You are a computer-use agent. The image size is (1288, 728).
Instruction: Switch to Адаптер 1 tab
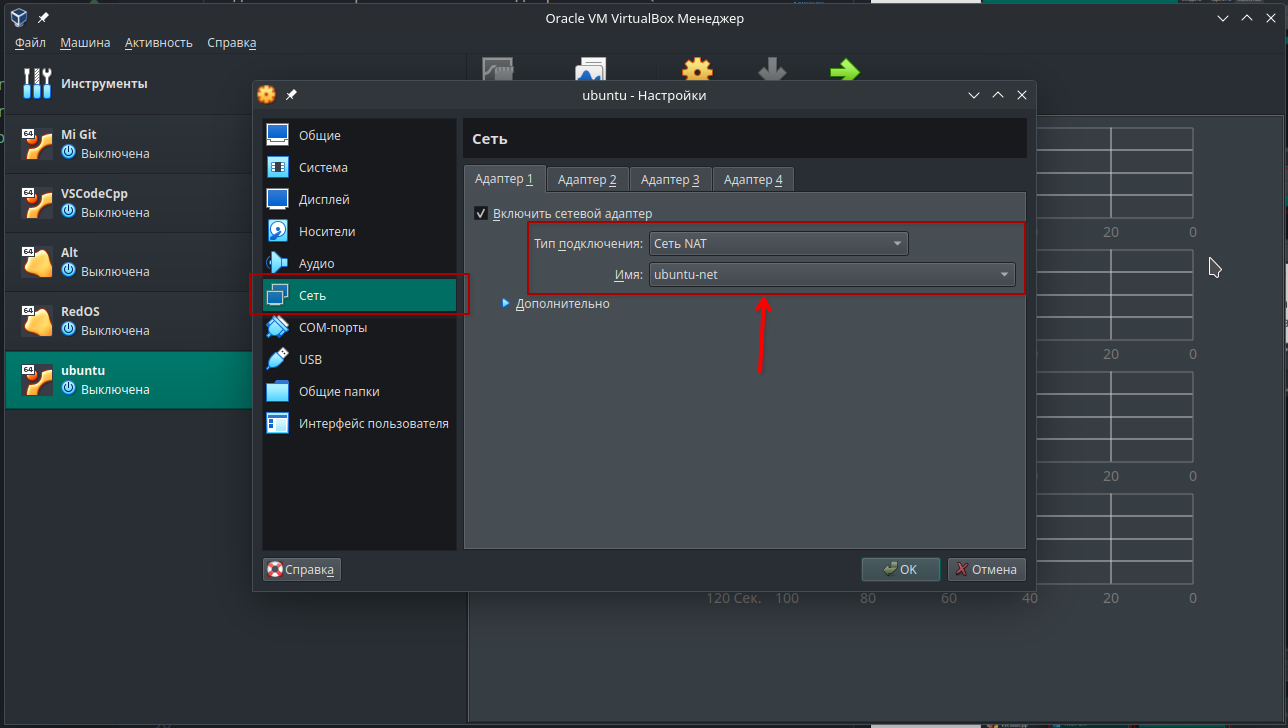pos(505,179)
